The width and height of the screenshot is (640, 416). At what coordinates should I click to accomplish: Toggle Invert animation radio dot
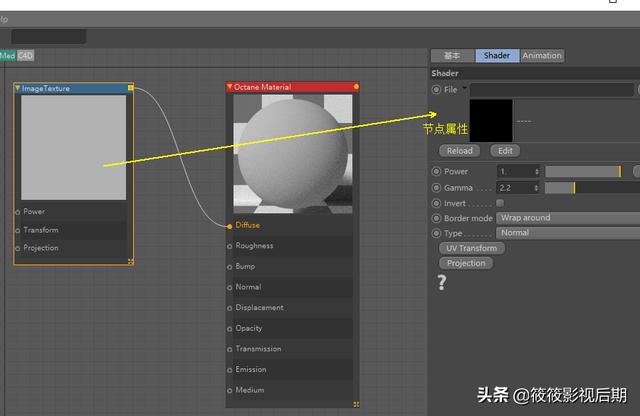436,203
